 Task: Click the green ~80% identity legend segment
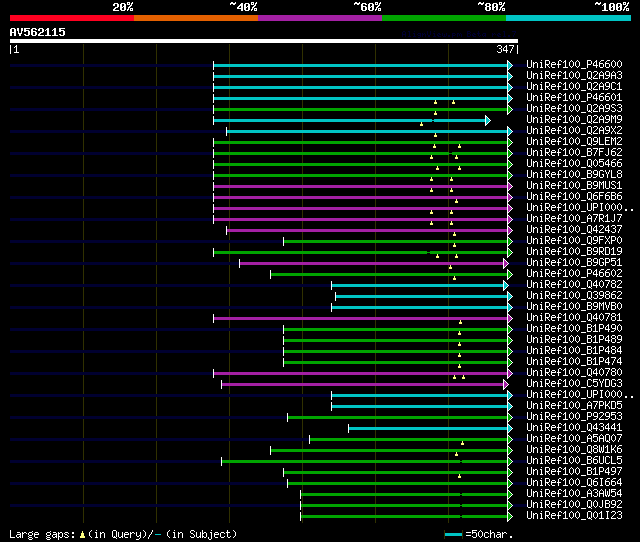click(444, 18)
